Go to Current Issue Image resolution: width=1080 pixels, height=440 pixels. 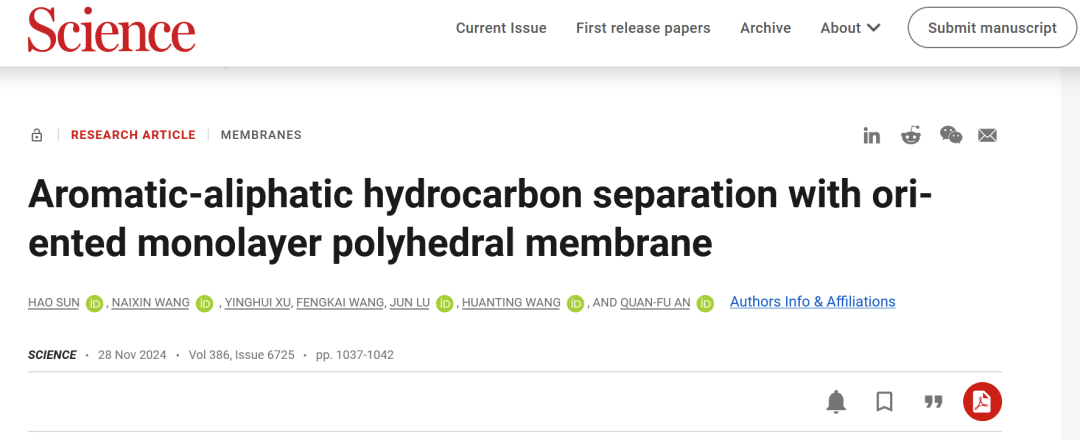click(x=501, y=28)
